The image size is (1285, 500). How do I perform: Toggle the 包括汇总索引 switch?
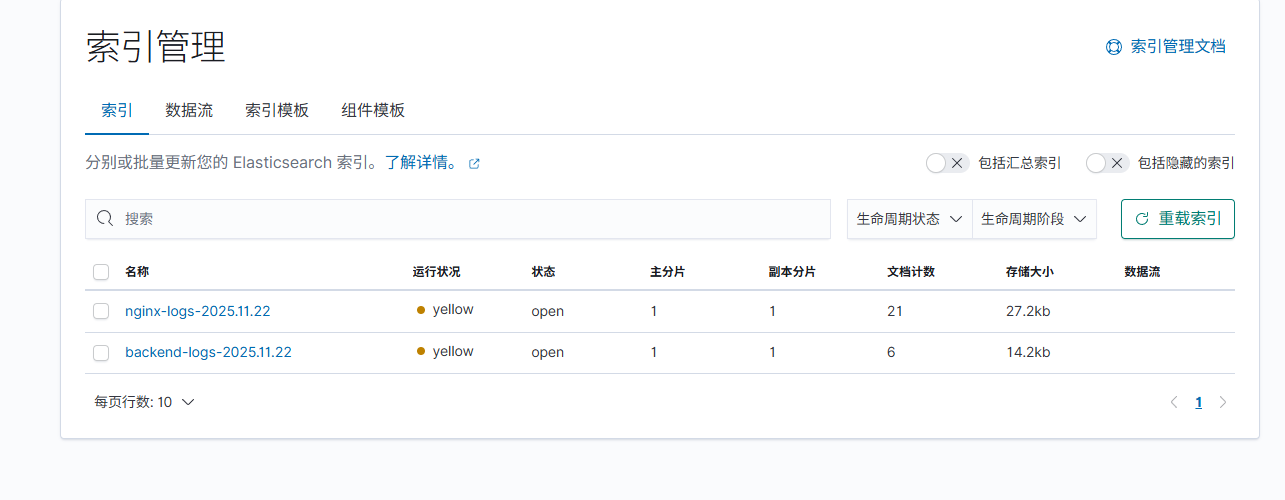click(x=947, y=163)
